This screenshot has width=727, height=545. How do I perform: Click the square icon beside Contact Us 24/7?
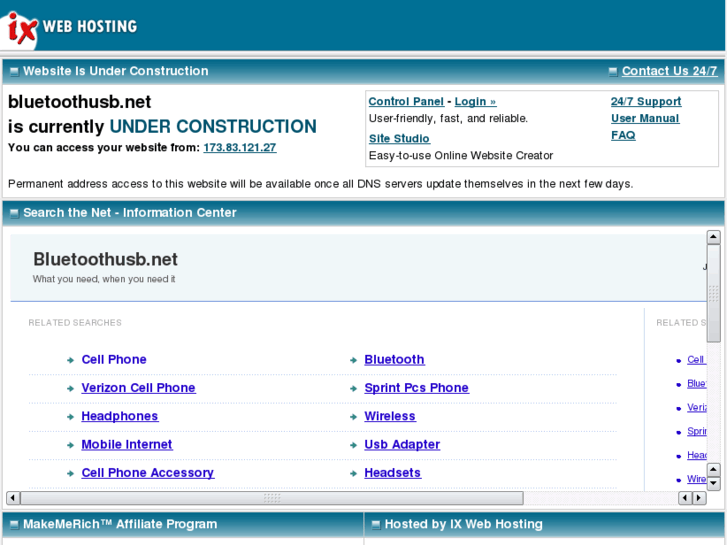point(613,72)
